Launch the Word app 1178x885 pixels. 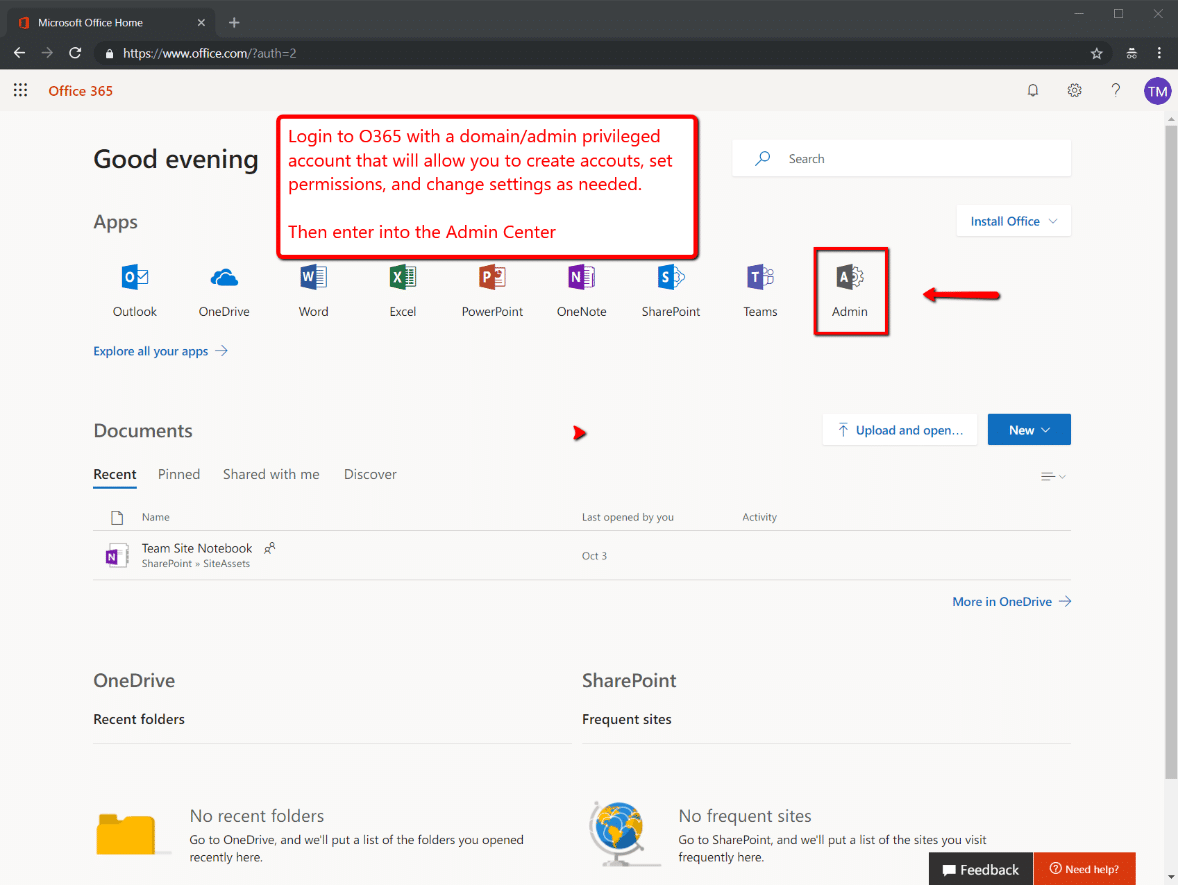point(313,290)
